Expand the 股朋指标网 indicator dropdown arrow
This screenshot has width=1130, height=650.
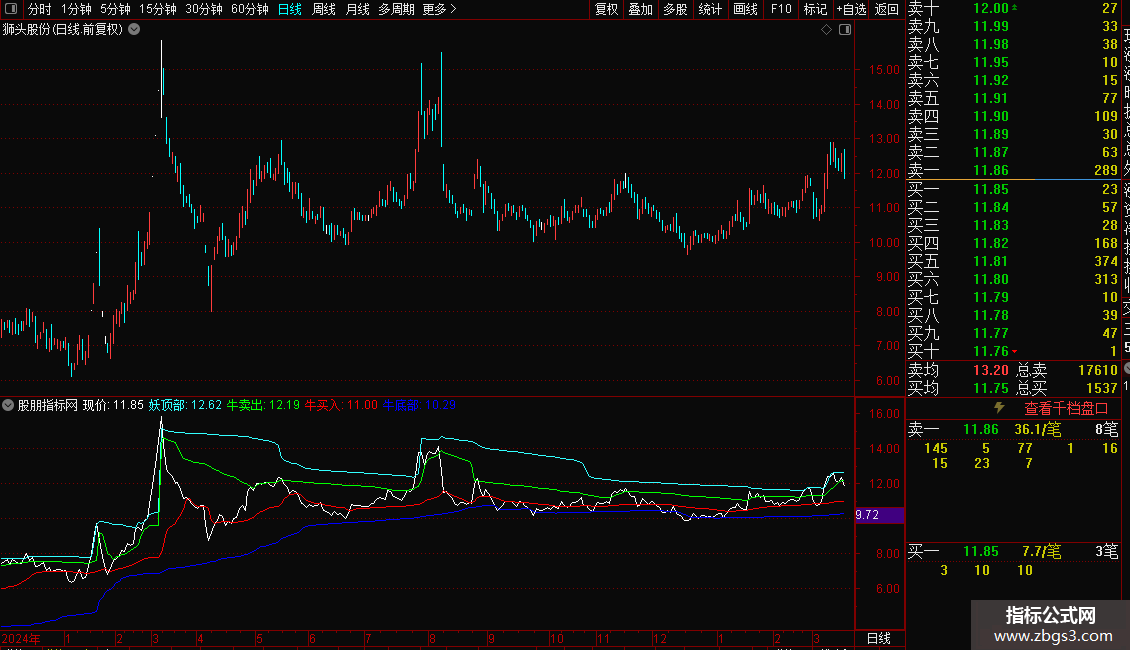click(8, 405)
